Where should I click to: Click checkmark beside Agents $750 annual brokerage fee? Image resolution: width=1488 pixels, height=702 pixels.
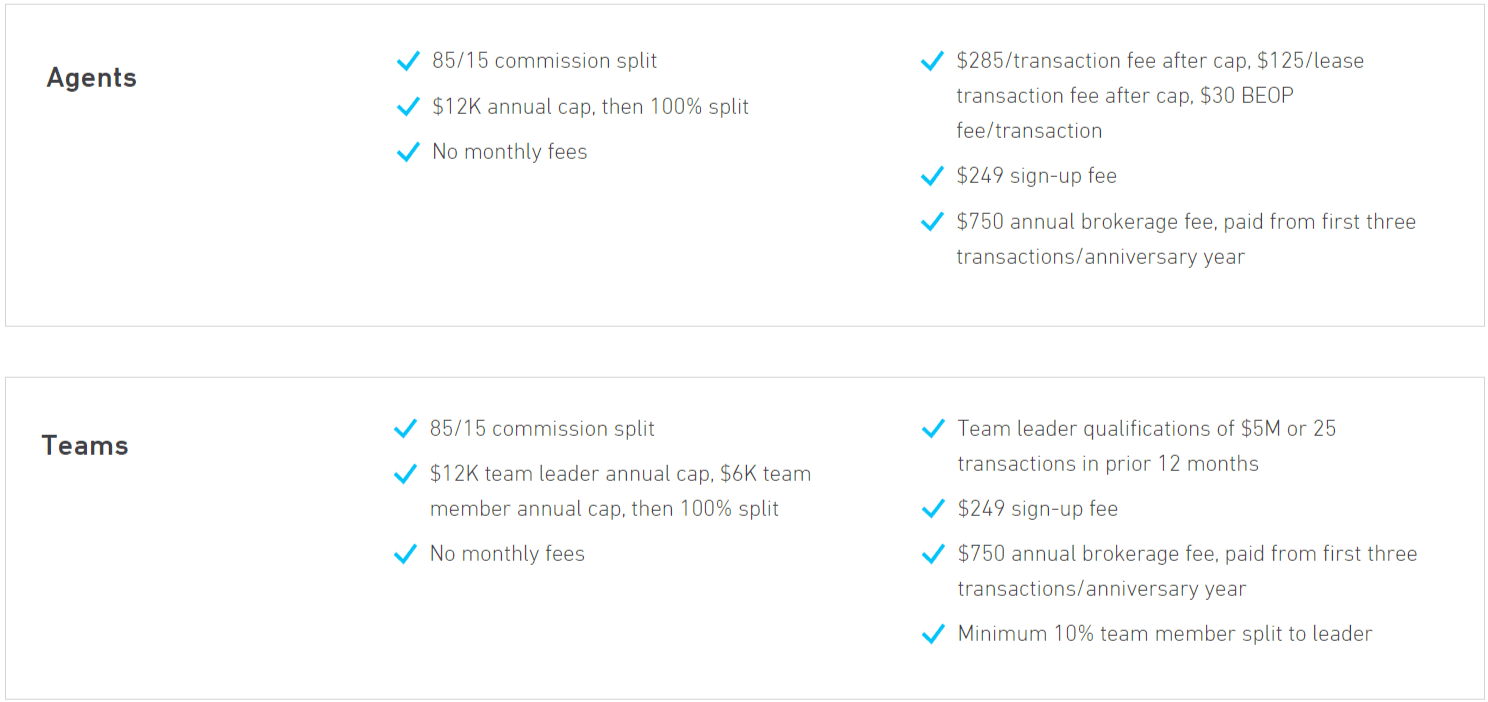click(x=932, y=222)
